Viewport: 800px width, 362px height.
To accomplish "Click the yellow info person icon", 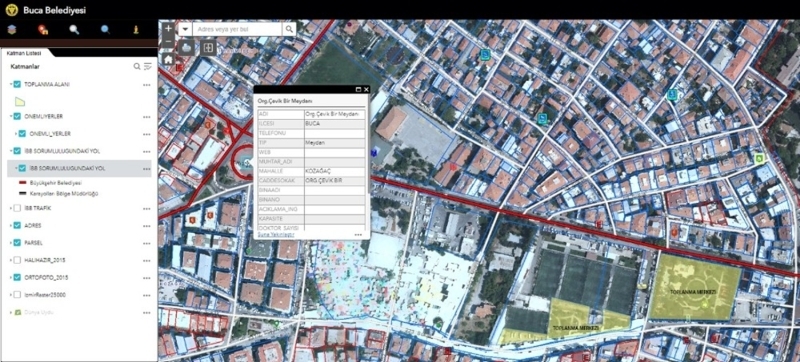I will click(136, 30).
